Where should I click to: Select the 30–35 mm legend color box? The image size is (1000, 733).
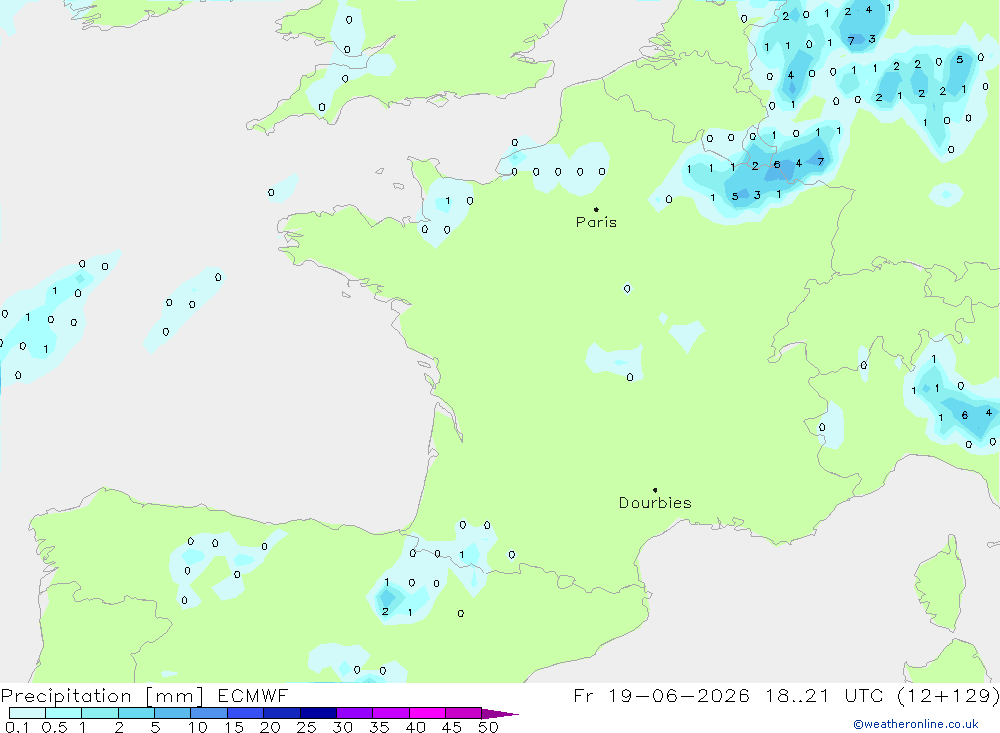(x=355, y=713)
